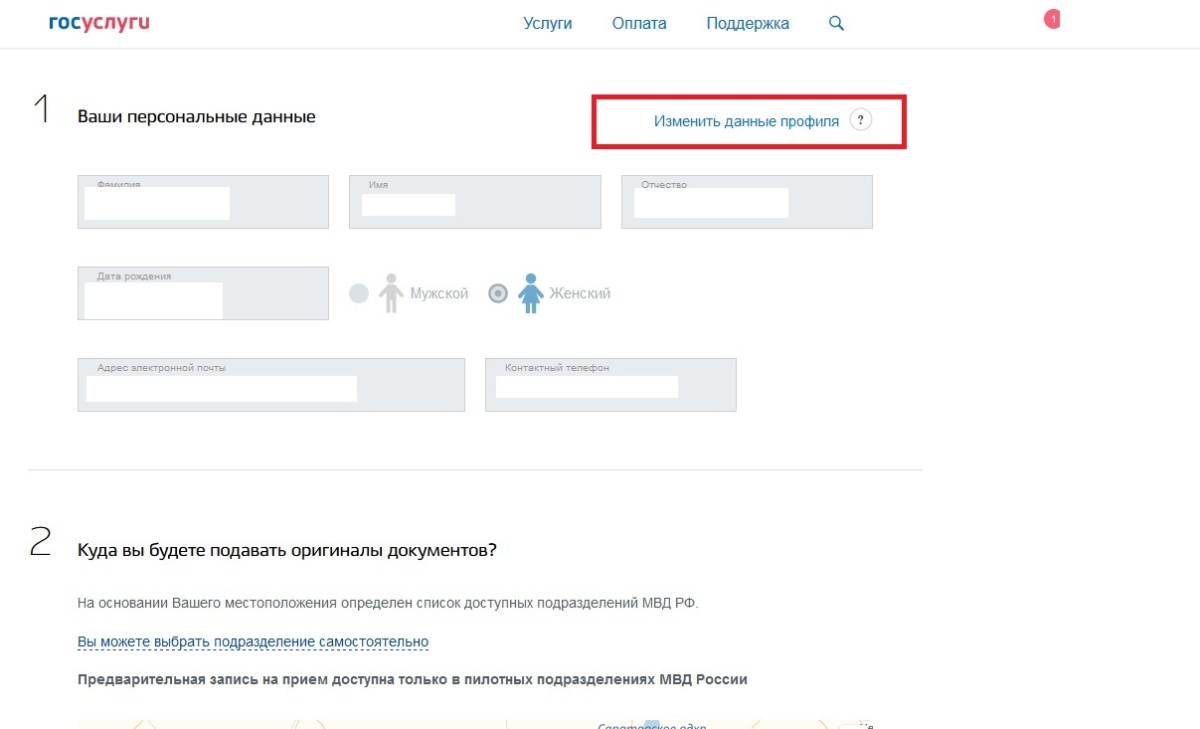Click Вы можете выбрать подразделение самостоятельно link
This screenshot has height=729, width=1200.
pos(253,642)
